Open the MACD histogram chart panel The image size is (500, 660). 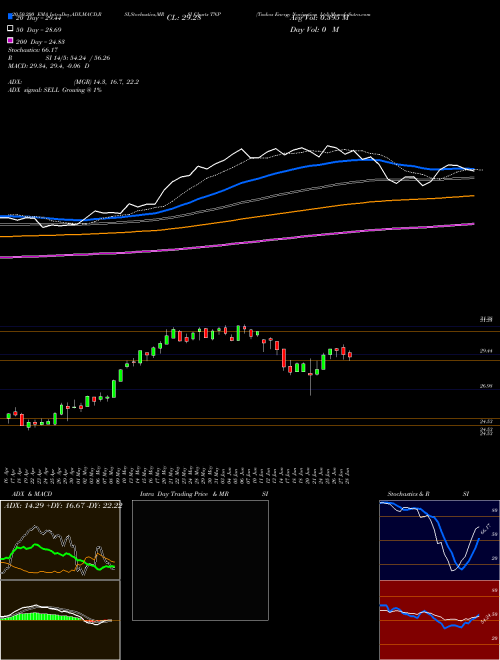[x=60, y=620]
